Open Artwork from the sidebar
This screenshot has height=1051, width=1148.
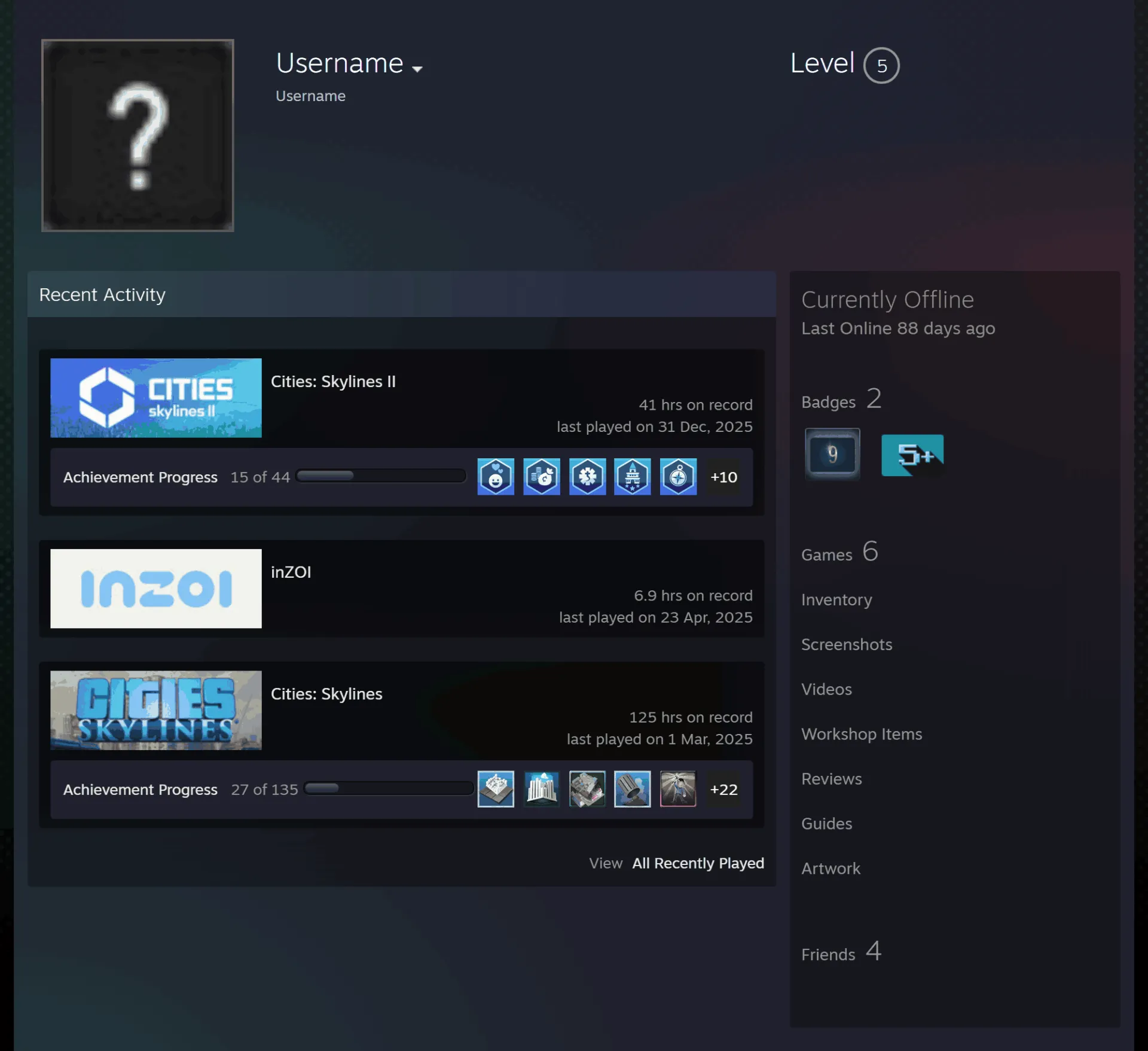point(831,869)
